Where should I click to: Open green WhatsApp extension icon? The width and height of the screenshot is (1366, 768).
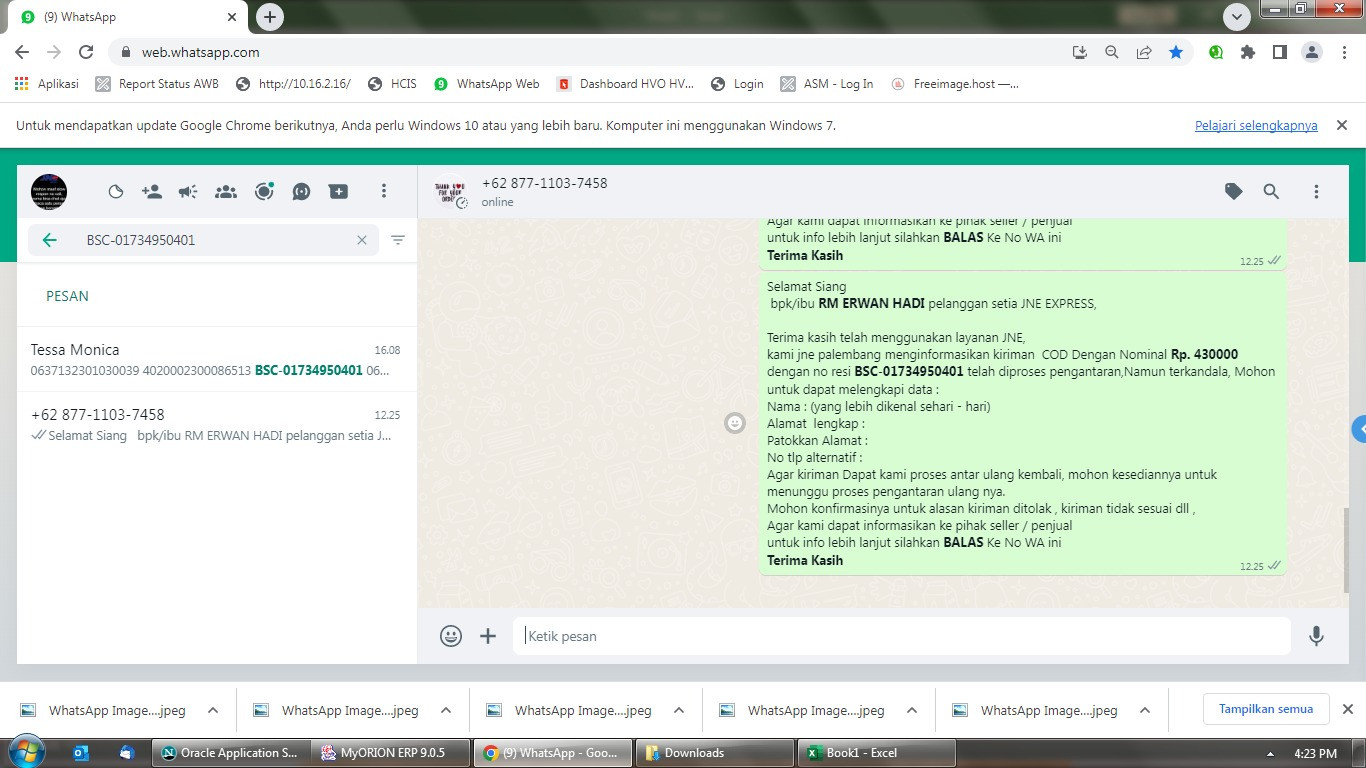pos(1216,52)
